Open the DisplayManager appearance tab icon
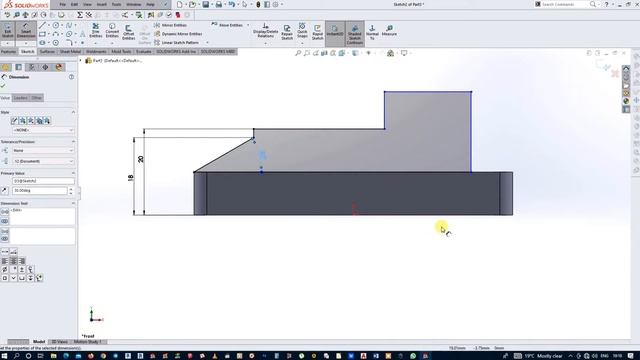The width and height of the screenshot is (640, 360). tap(59, 67)
